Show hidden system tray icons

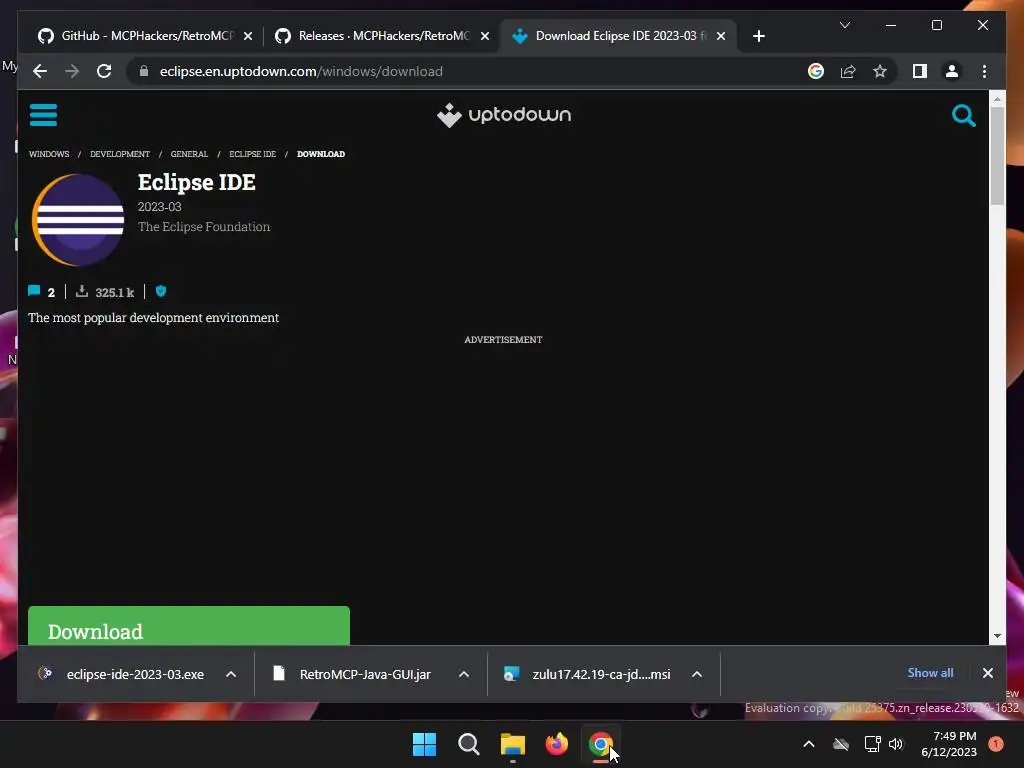808,744
